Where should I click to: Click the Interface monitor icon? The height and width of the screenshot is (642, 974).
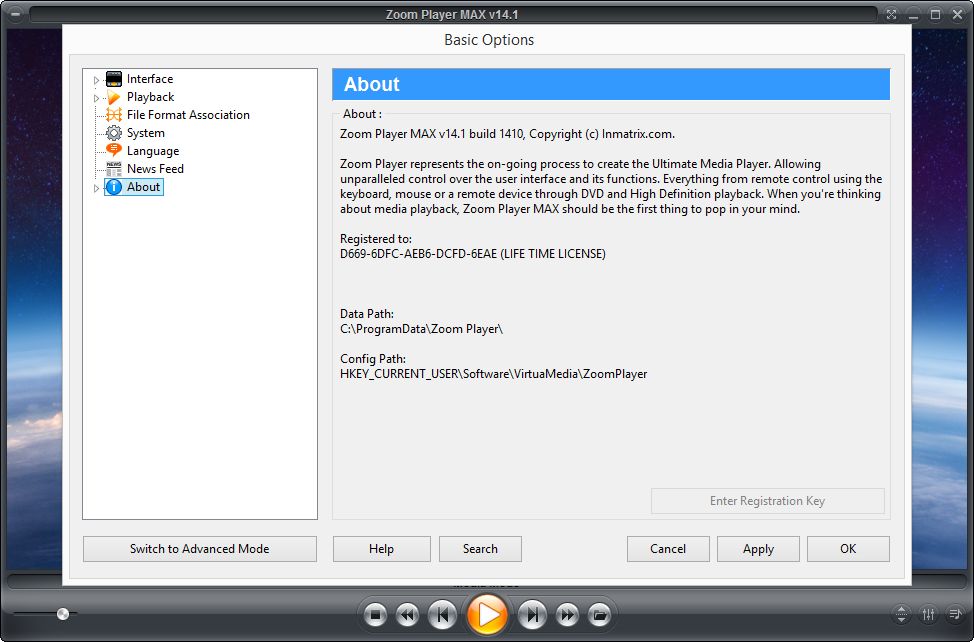tap(114, 79)
